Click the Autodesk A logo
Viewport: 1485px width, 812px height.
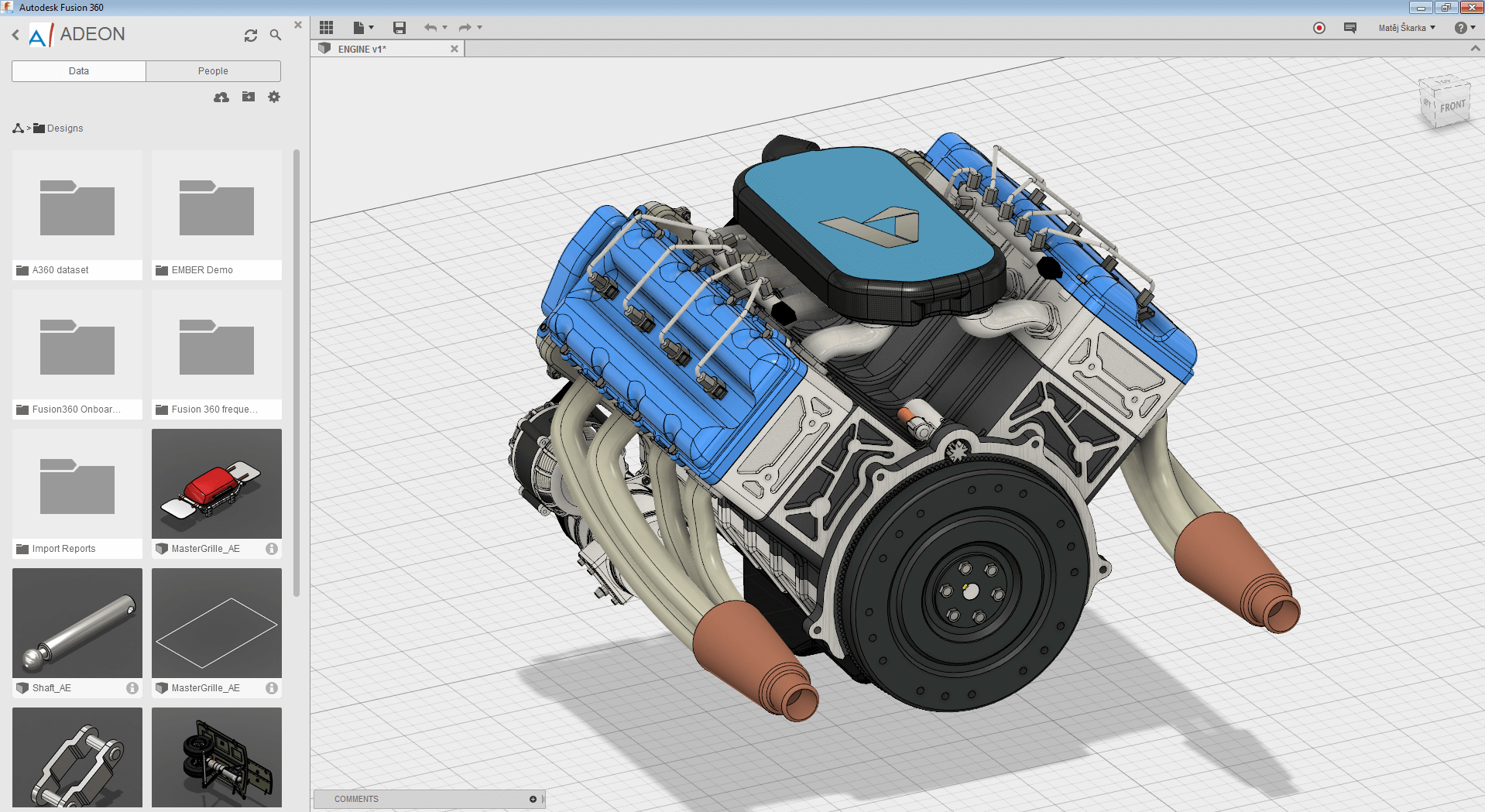point(41,35)
